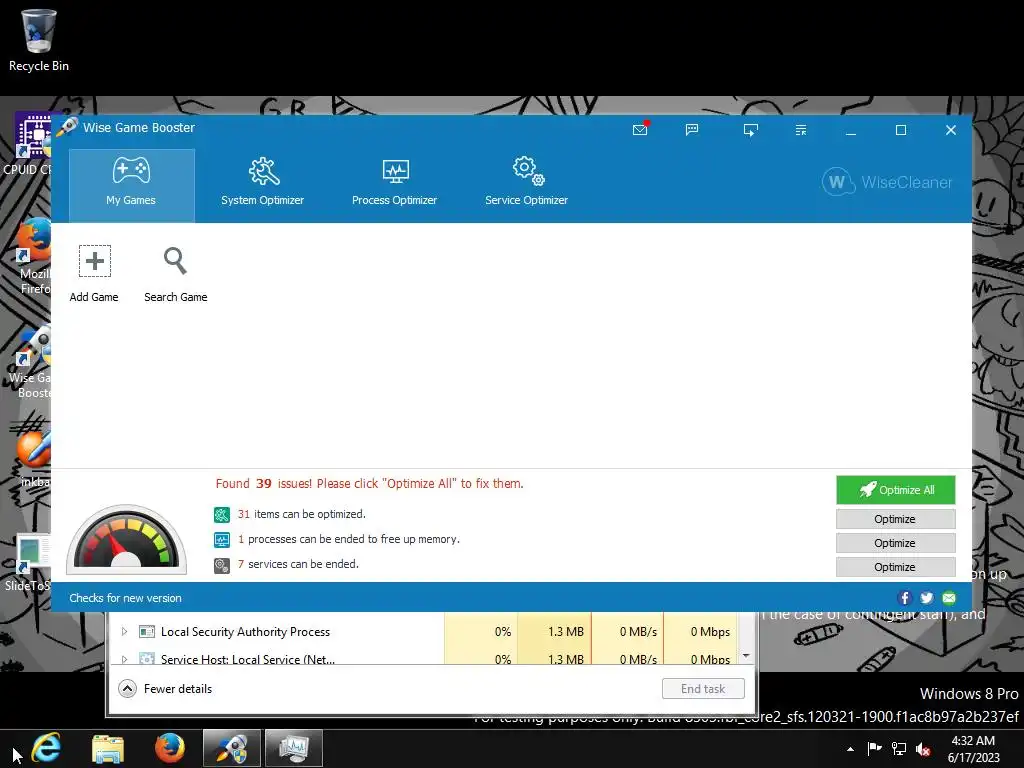Open WiseCleaner Facebook icon
1024x768 pixels.
904,598
